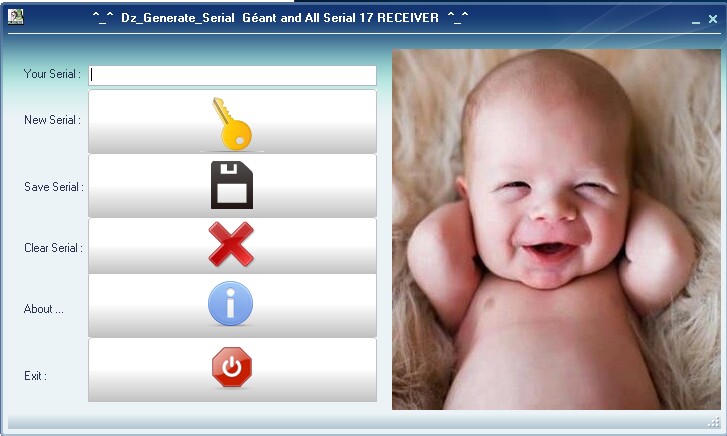Open About via the blue info icon

click(232, 305)
